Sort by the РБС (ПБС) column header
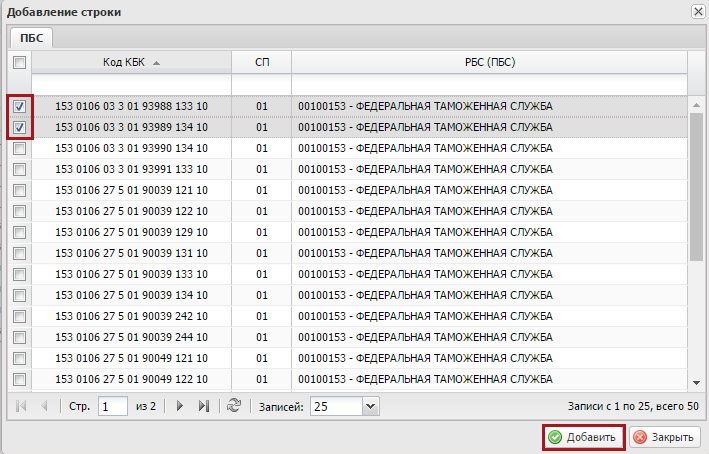709x454 pixels. pyautogui.click(x=488, y=62)
